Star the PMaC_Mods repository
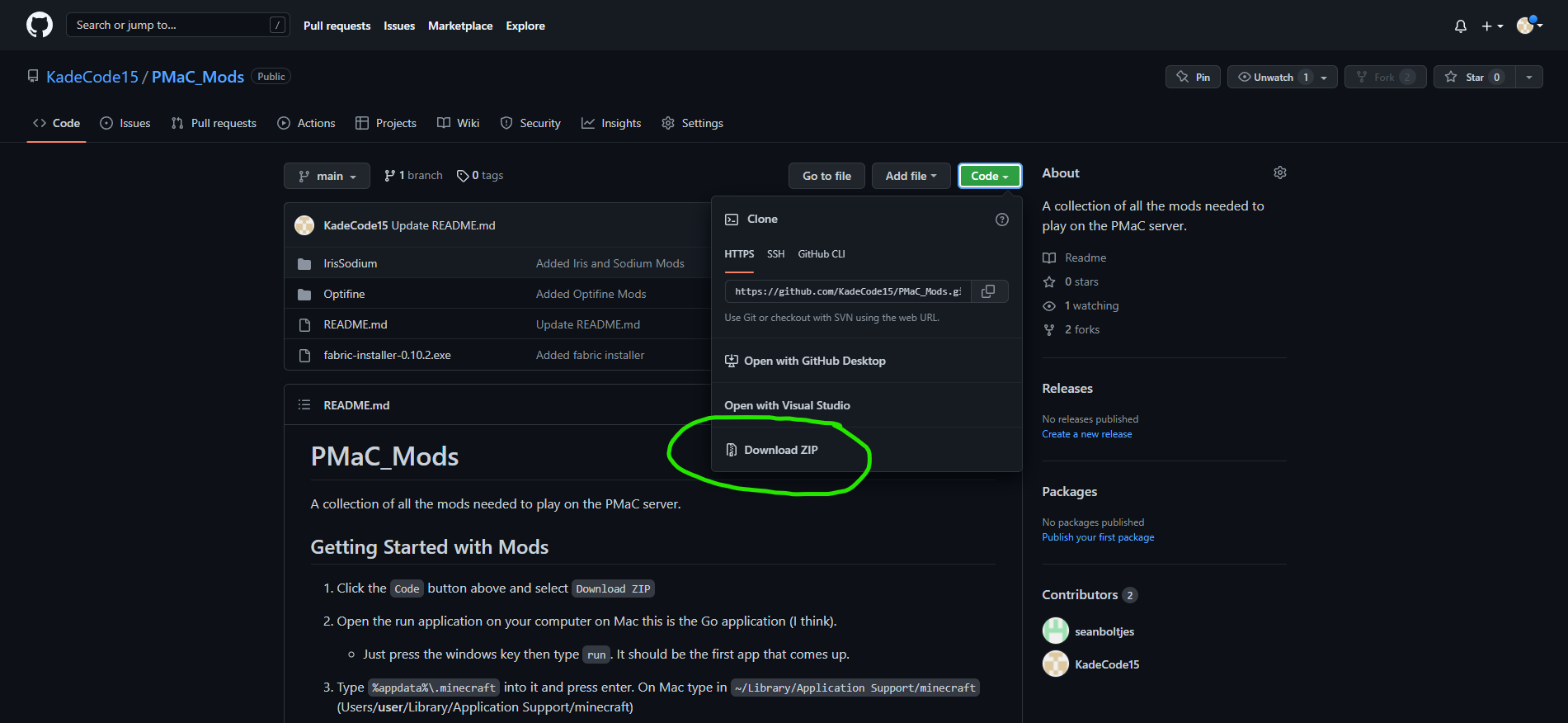The image size is (1568, 723). pos(1475,77)
